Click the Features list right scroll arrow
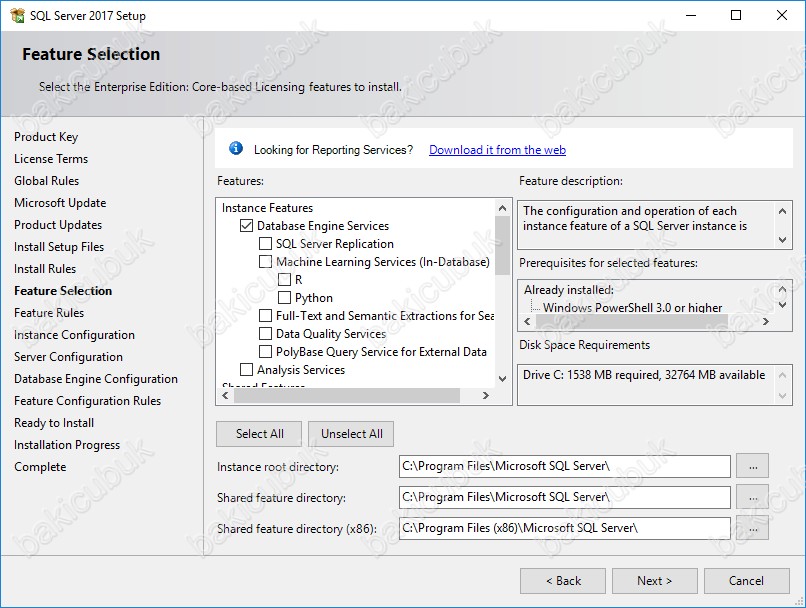Viewport: 806px width, 608px height. (485, 395)
